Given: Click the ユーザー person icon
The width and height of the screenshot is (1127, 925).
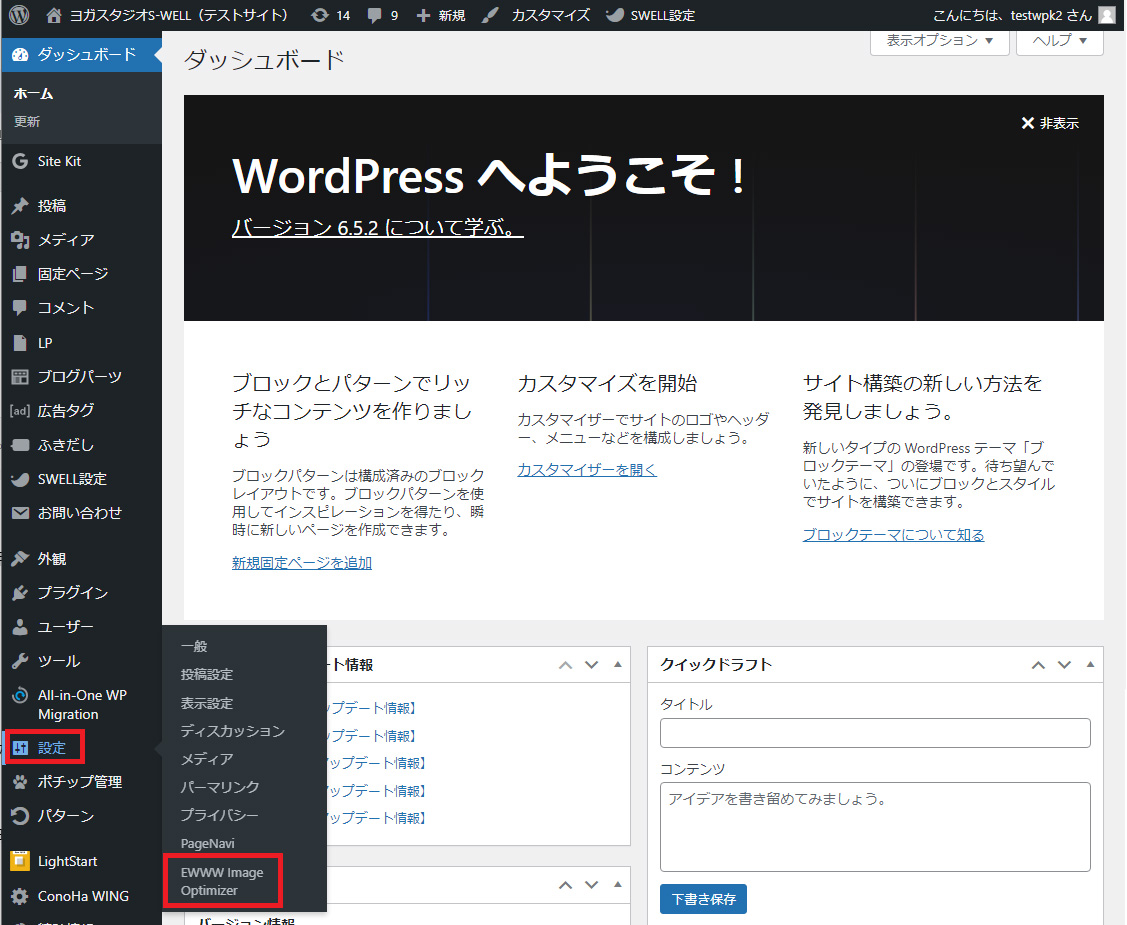Looking at the screenshot, I should click(20, 627).
